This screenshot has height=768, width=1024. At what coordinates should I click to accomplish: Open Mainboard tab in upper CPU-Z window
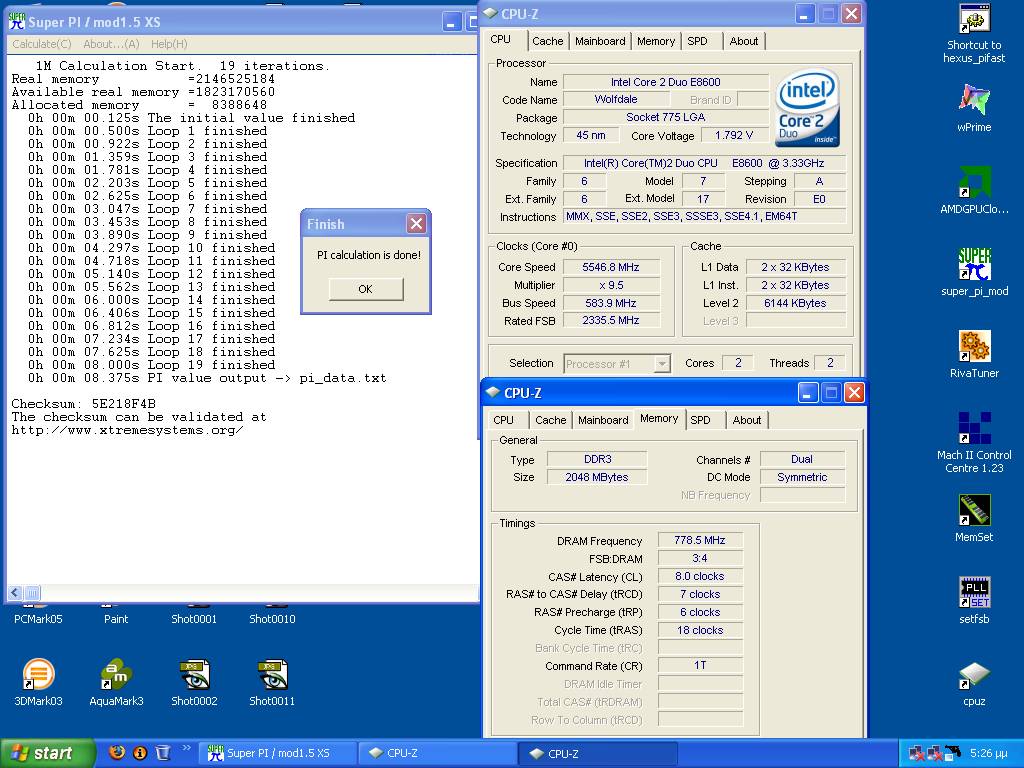(600, 41)
